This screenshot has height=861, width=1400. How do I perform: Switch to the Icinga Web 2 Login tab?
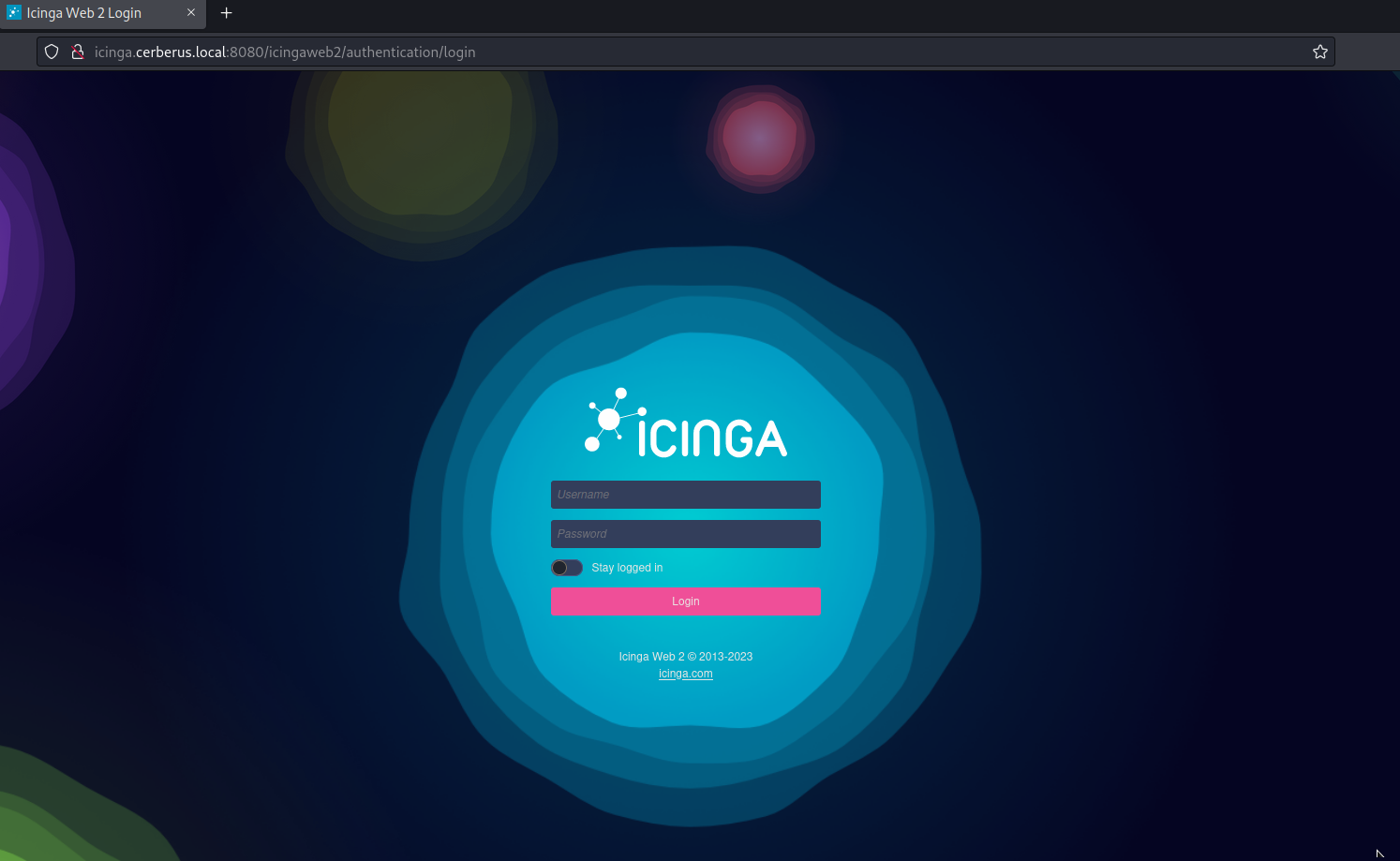point(94,13)
